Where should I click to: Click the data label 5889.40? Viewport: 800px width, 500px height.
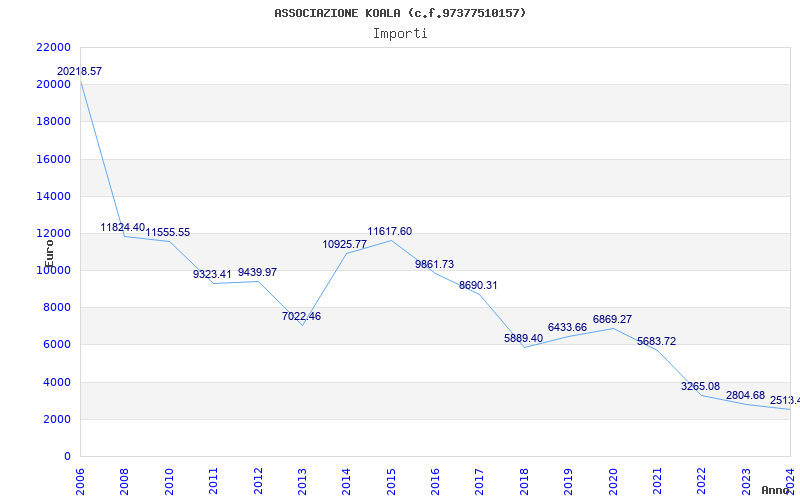(523, 338)
